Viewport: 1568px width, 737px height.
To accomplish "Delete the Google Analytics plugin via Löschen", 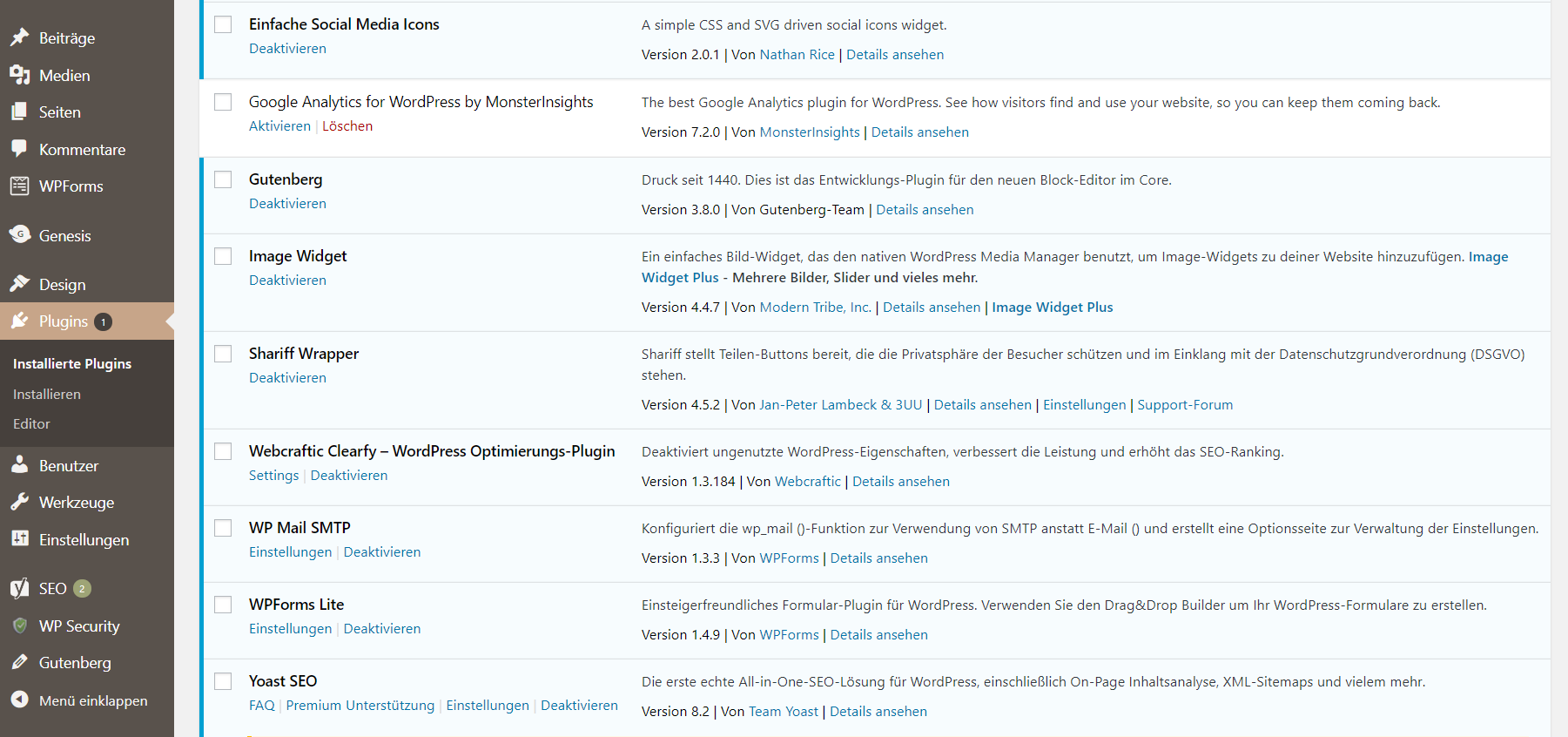I will click(347, 126).
